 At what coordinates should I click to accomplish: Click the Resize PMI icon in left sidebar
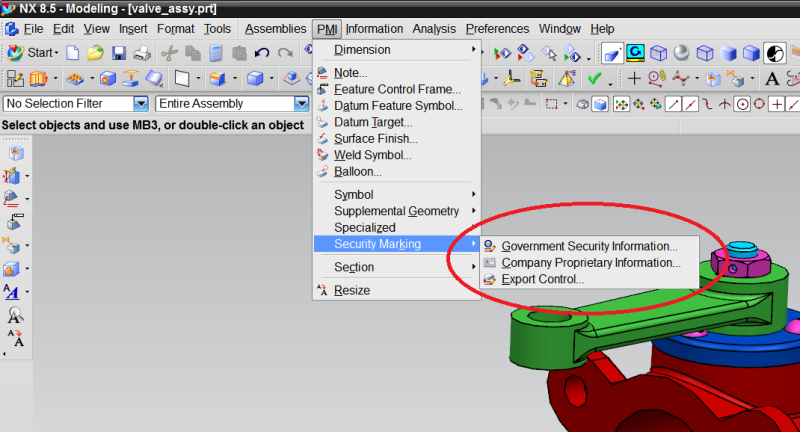point(15,338)
